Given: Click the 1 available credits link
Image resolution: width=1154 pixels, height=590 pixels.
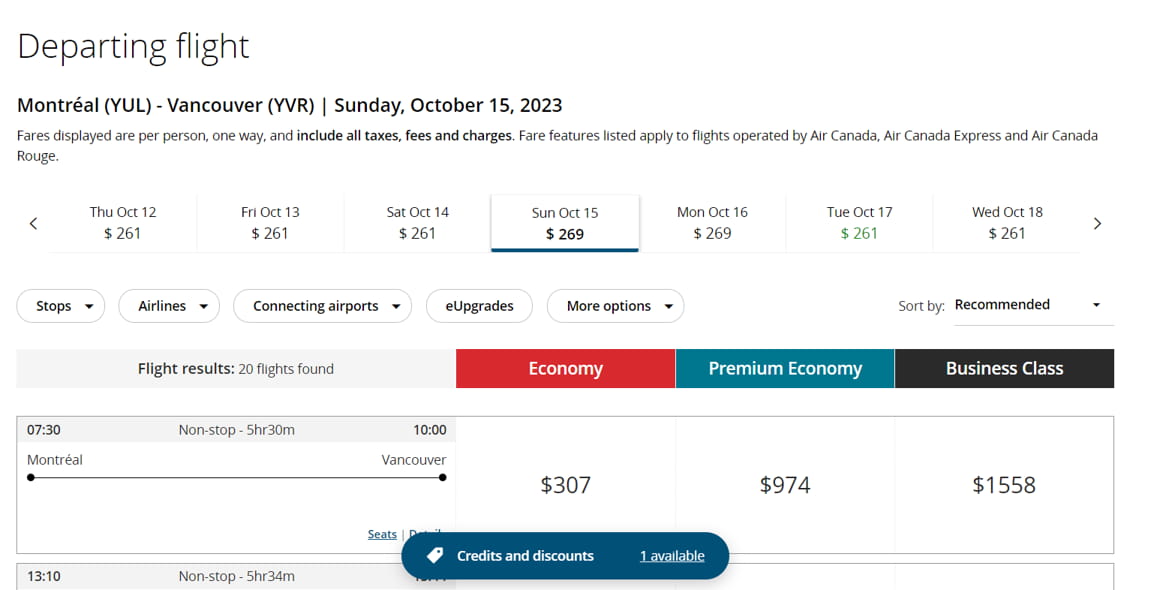Looking at the screenshot, I should click(x=672, y=556).
